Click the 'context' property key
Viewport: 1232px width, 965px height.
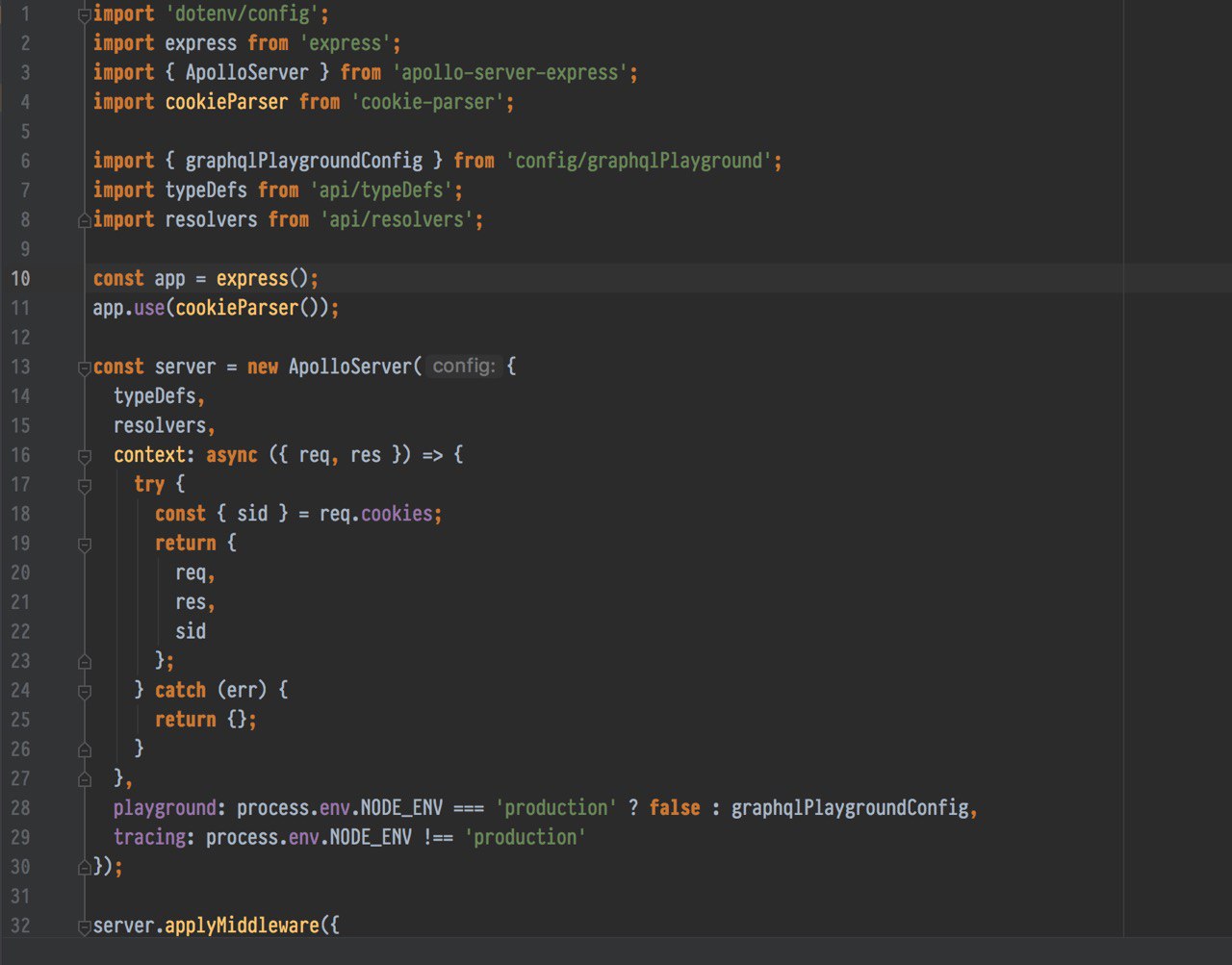pyautogui.click(x=149, y=455)
